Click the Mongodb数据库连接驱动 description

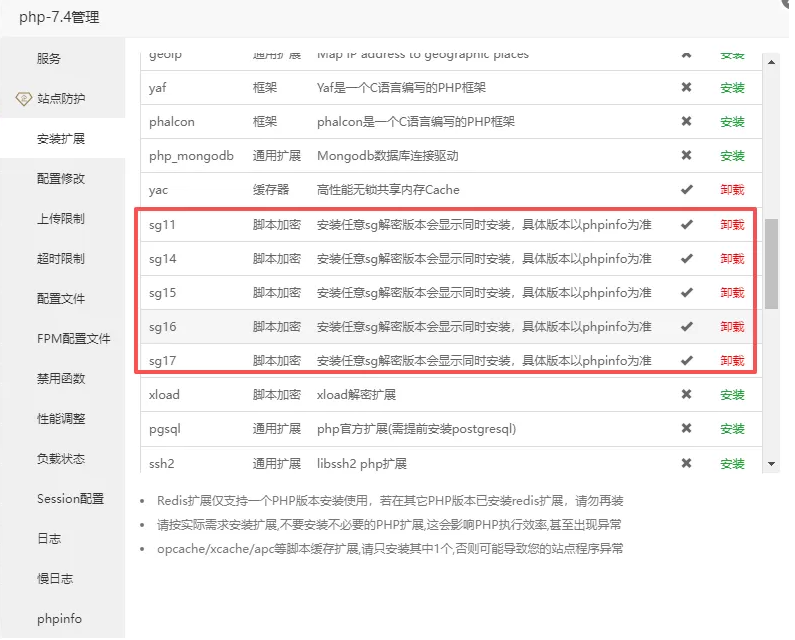pyautogui.click(x=388, y=156)
